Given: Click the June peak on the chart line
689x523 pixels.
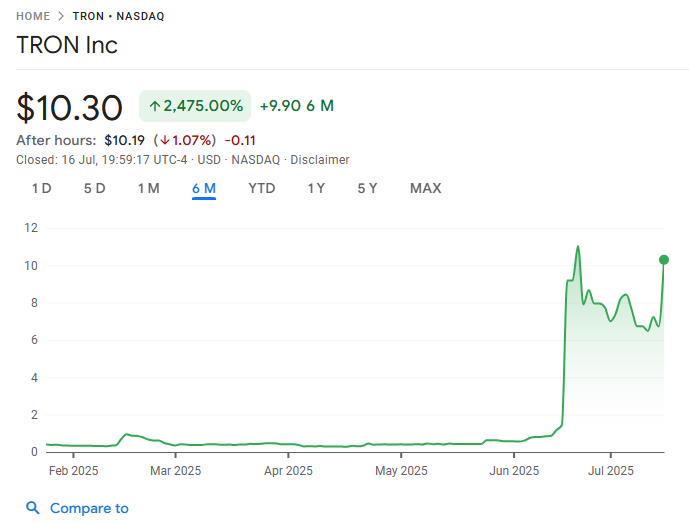Looking at the screenshot, I should pyautogui.click(x=578, y=247).
